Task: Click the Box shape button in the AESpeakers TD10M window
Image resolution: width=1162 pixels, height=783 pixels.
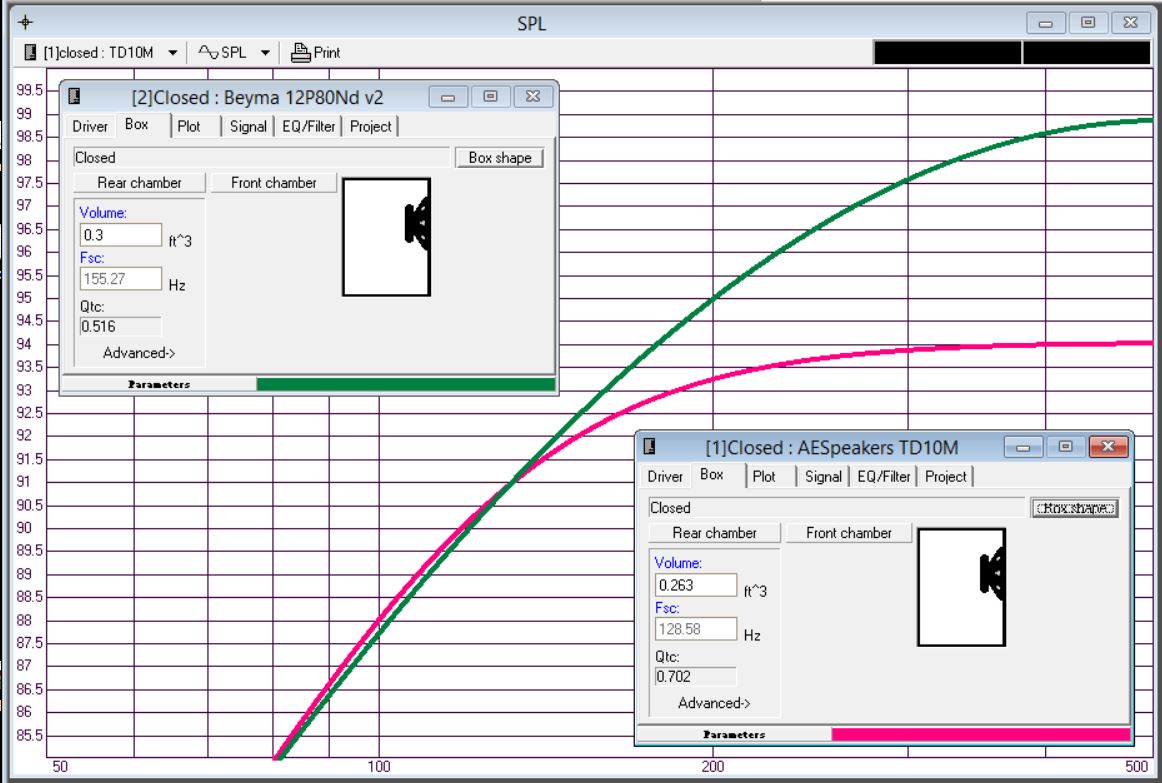Action: pos(1075,508)
